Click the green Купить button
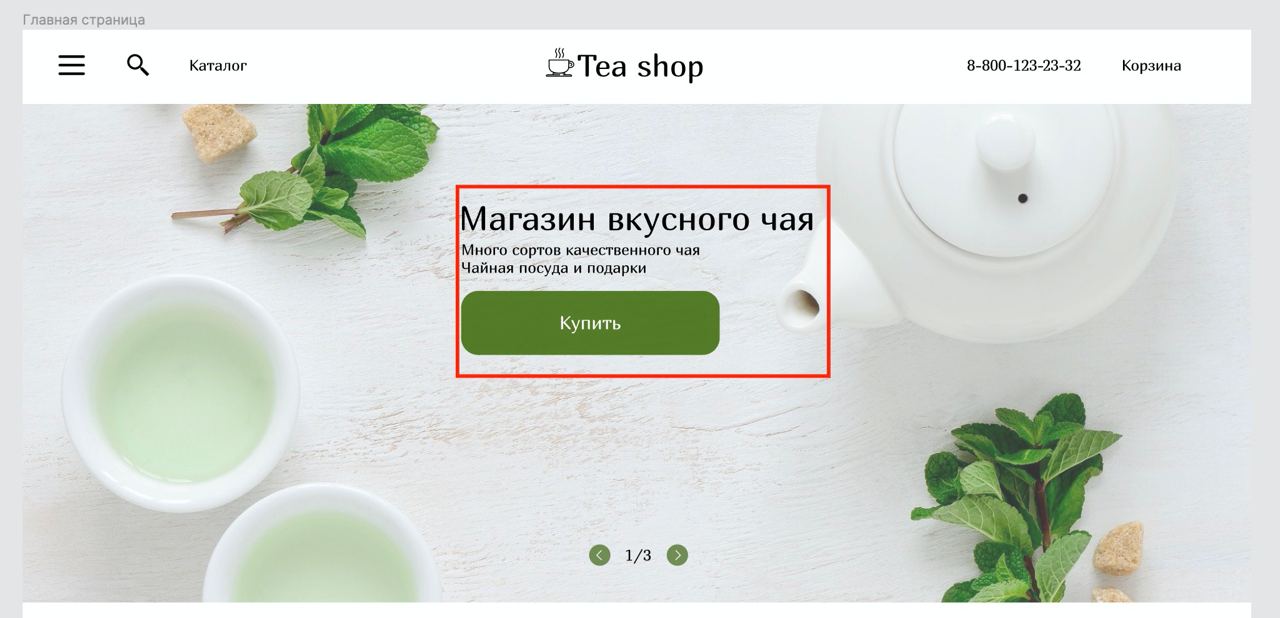The image size is (1280, 618). [590, 323]
